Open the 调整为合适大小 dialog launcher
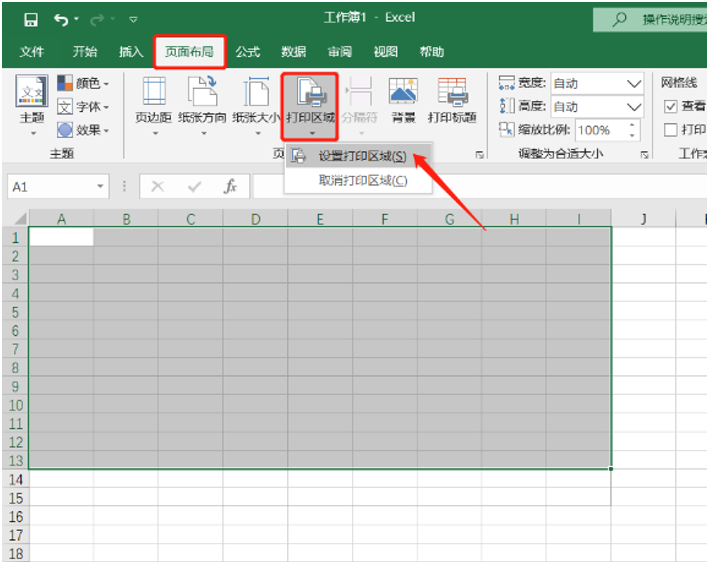 click(644, 155)
